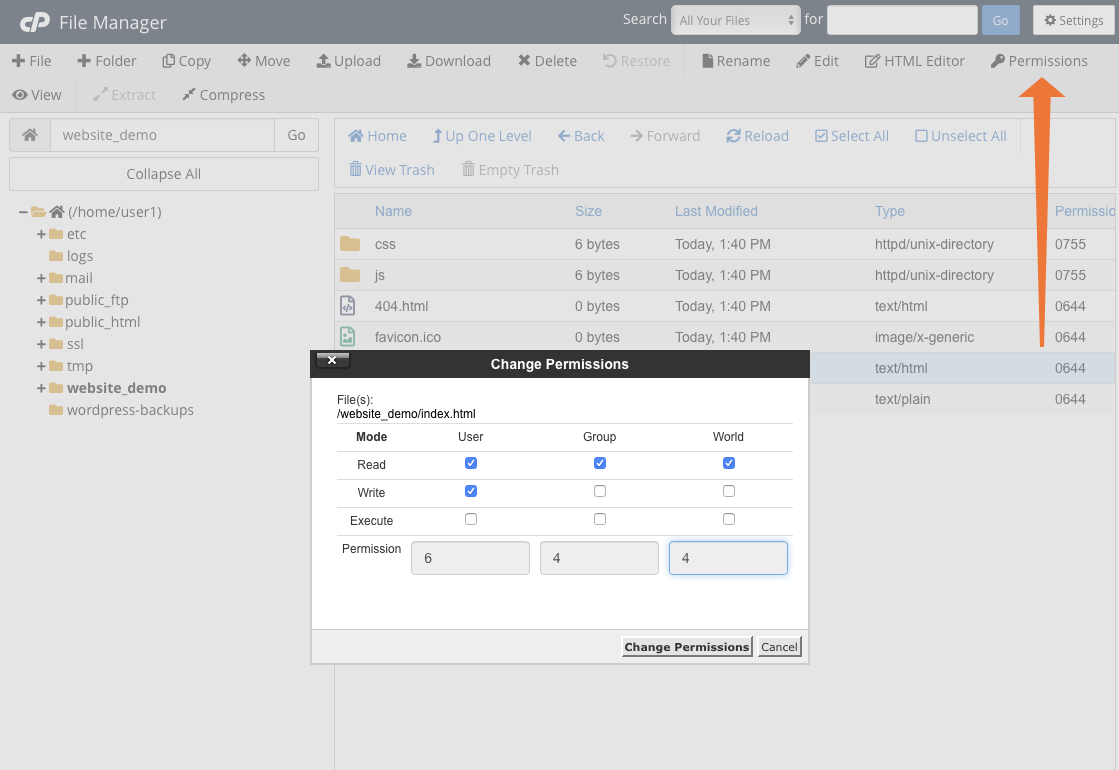Enable Group Write permission

point(600,491)
